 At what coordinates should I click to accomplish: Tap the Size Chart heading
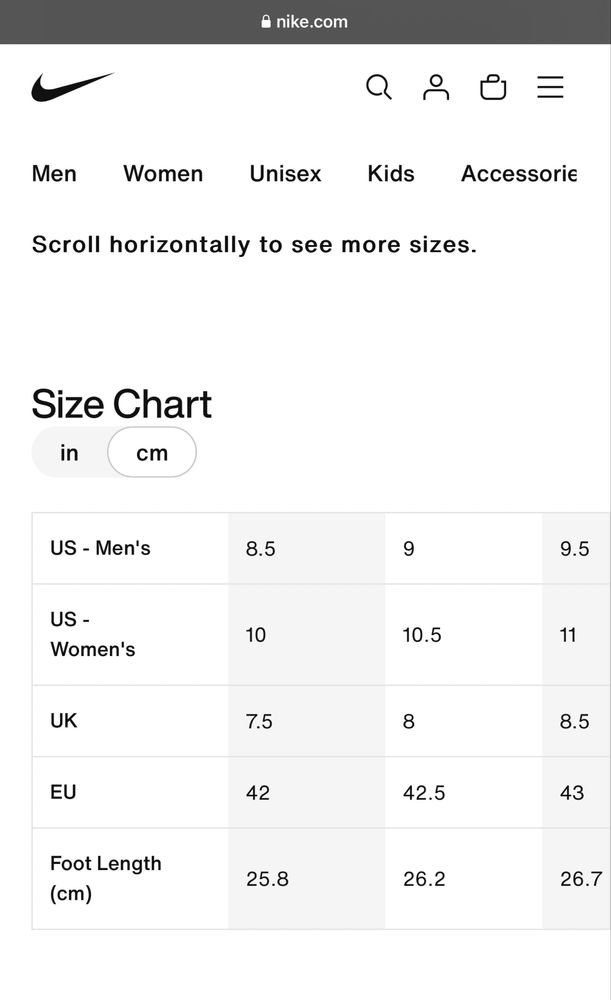click(121, 404)
